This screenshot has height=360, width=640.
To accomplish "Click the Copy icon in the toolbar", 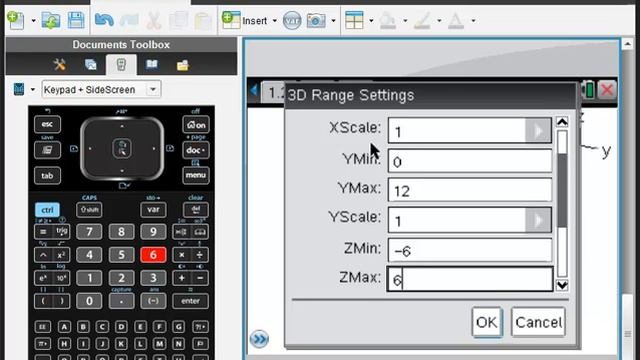I will [x=178, y=20].
